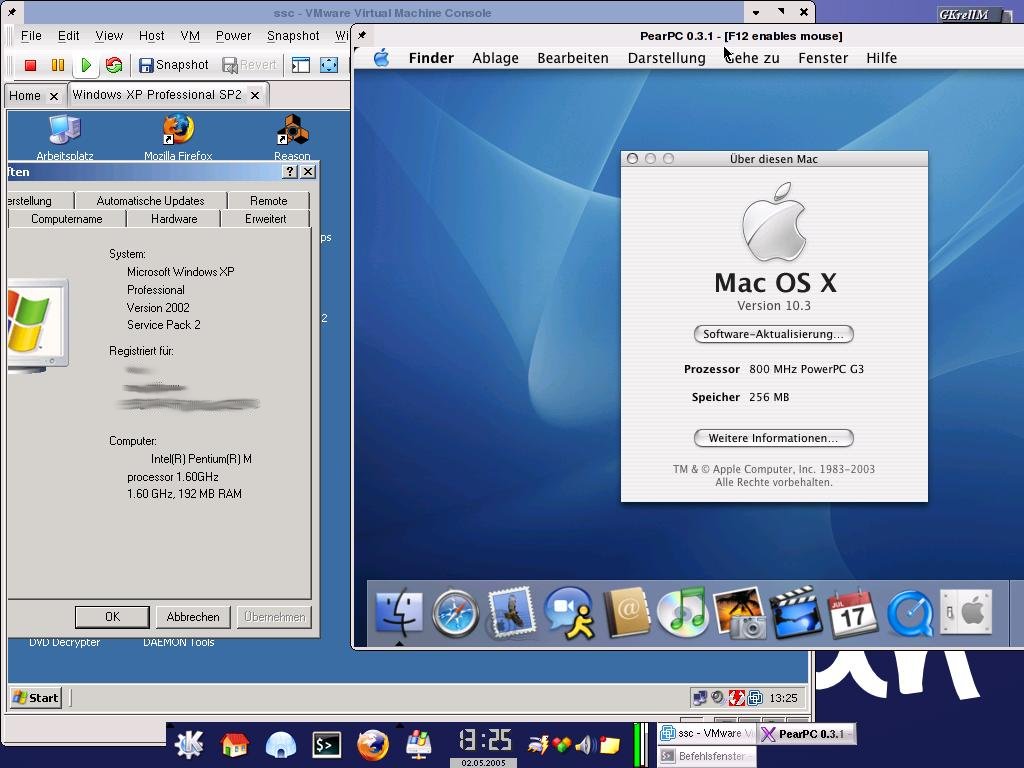1024x768 pixels.
Task: Open the VMware View menu
Action: [109, 36]
